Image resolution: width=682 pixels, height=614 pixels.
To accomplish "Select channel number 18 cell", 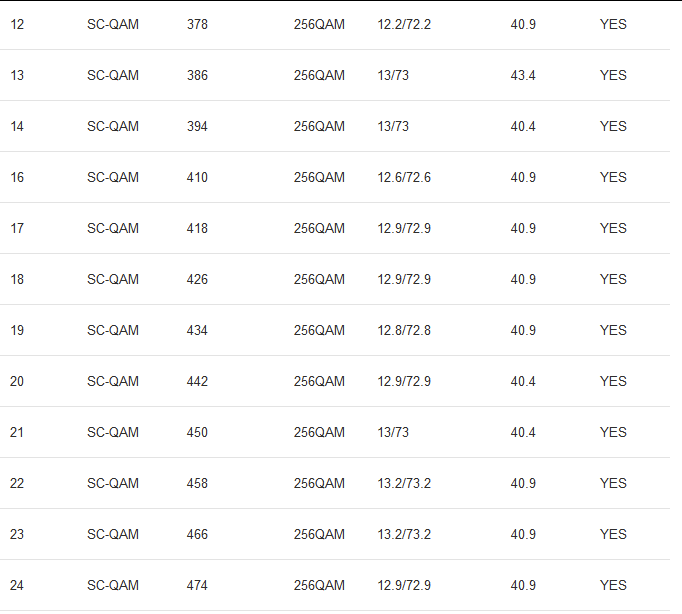I will coord(17,279).
